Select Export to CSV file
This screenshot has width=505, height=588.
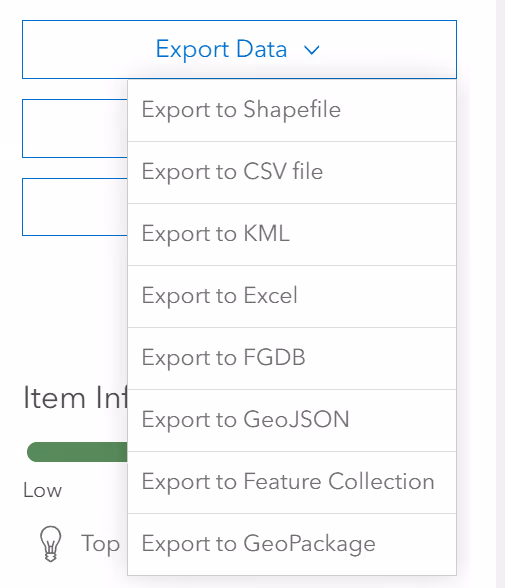(x=292, y=173)
